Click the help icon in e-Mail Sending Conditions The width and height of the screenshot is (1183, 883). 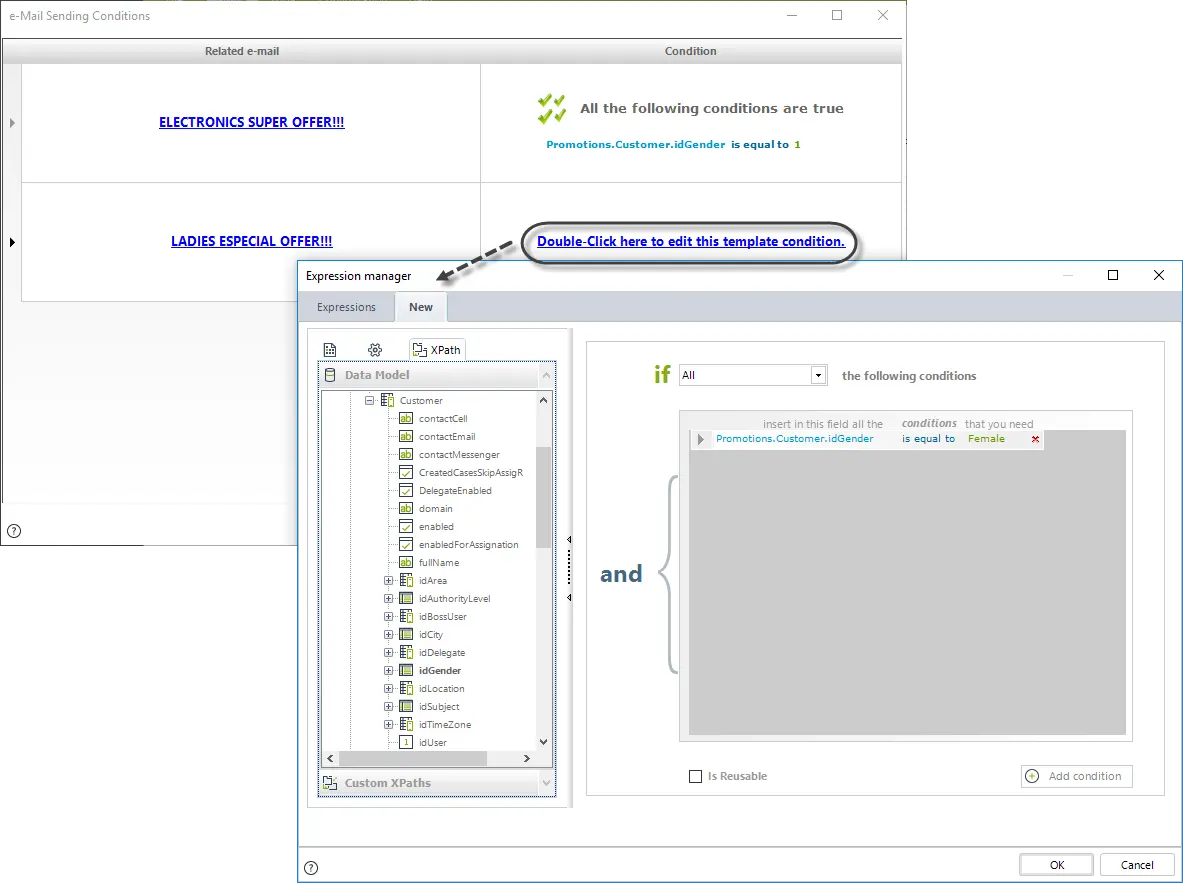(x=14, y=531)
